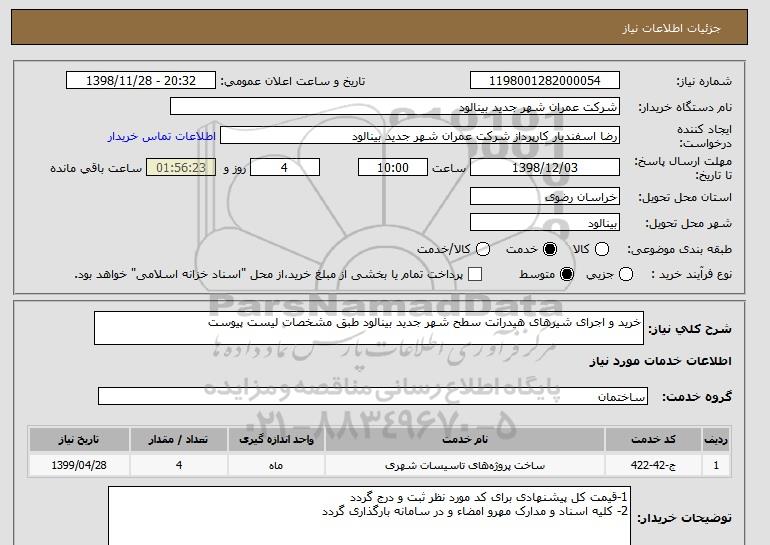This screenshot has height=545, width=770.
Task: Click the شماره نیاز field 1198001282000054
Action: 545,81
